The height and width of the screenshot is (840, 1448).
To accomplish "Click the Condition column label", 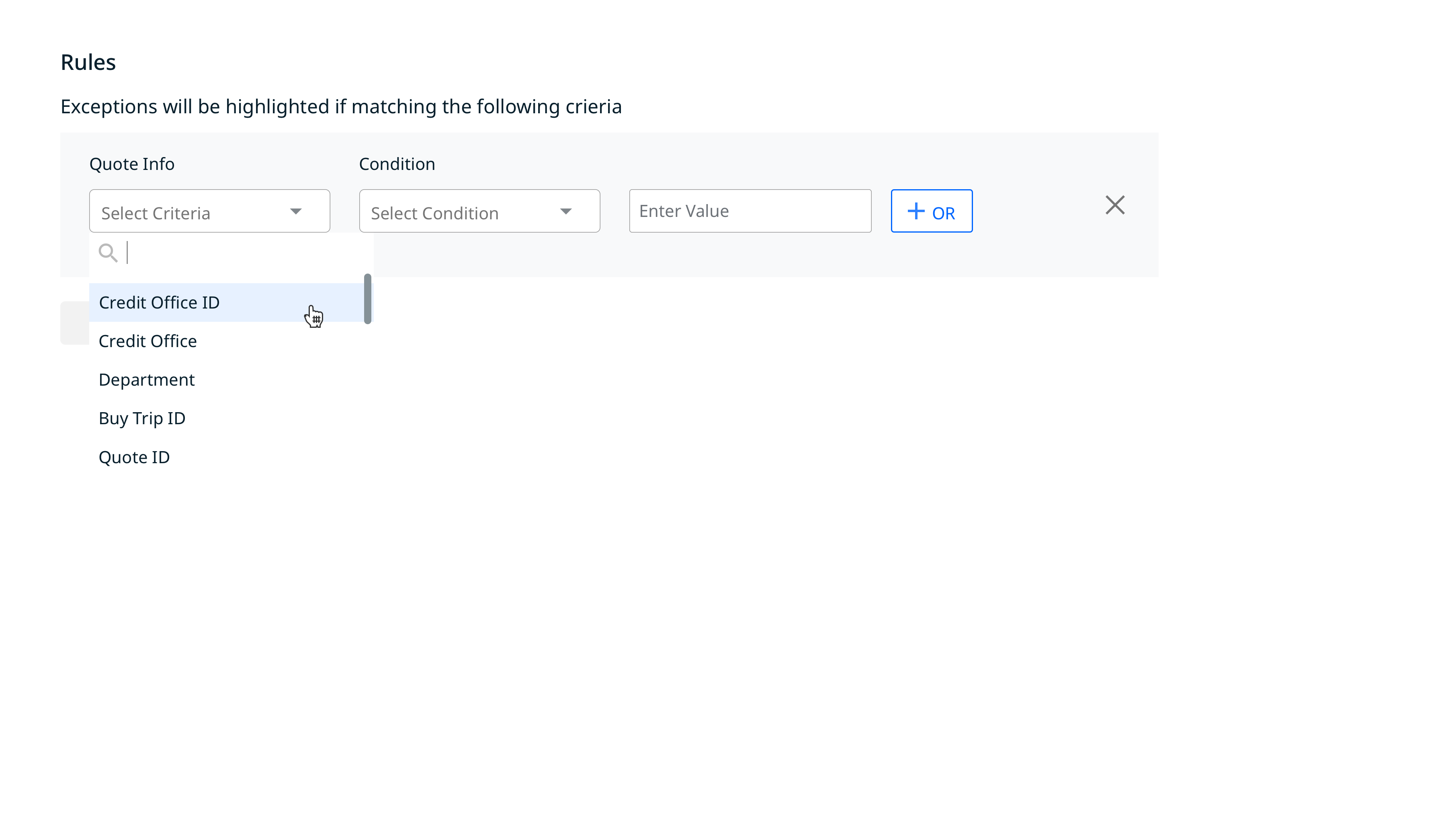I will point(397,164).
